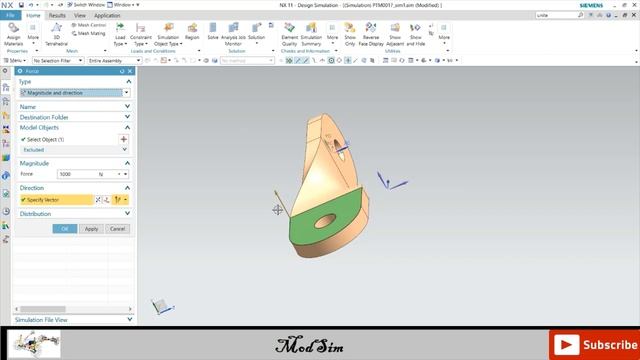The width and height of the screenshot is (640, 360).
Task: Click Reverse Face Display
Action: [x=371, y=34]
